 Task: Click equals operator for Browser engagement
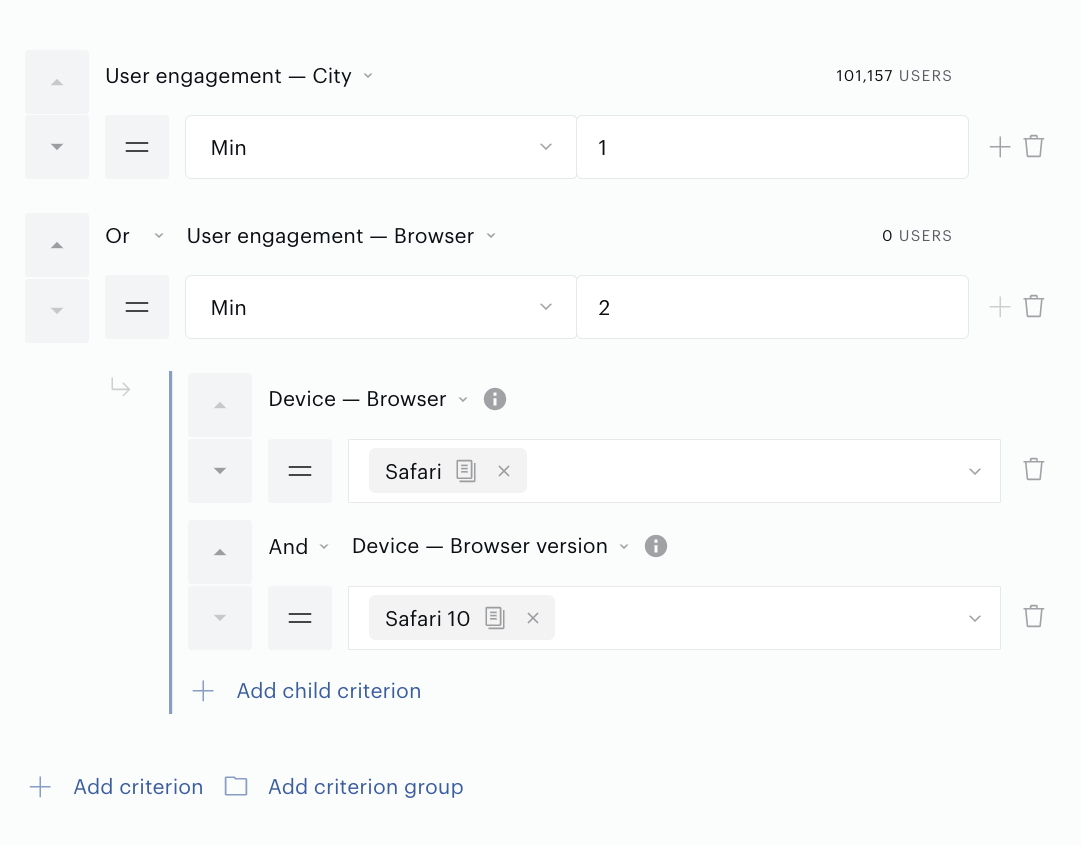point(137,307)
